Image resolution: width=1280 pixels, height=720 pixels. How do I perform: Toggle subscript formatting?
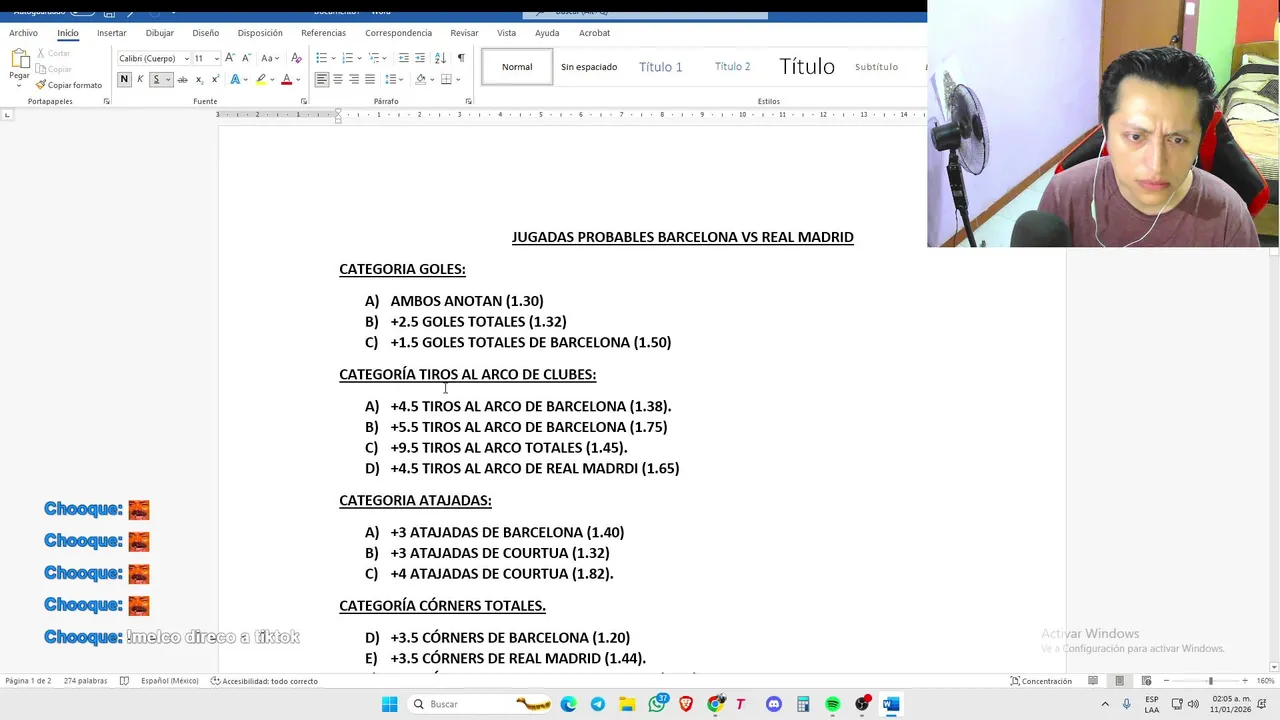tap(199, 79)
